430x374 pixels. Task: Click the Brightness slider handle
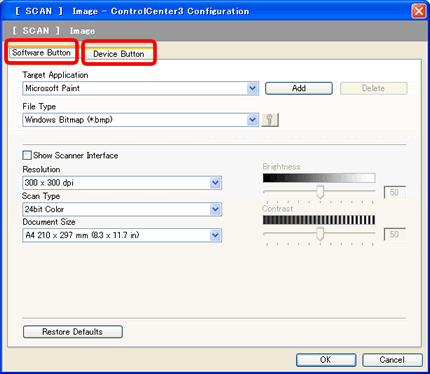click(x=320, y=192)
